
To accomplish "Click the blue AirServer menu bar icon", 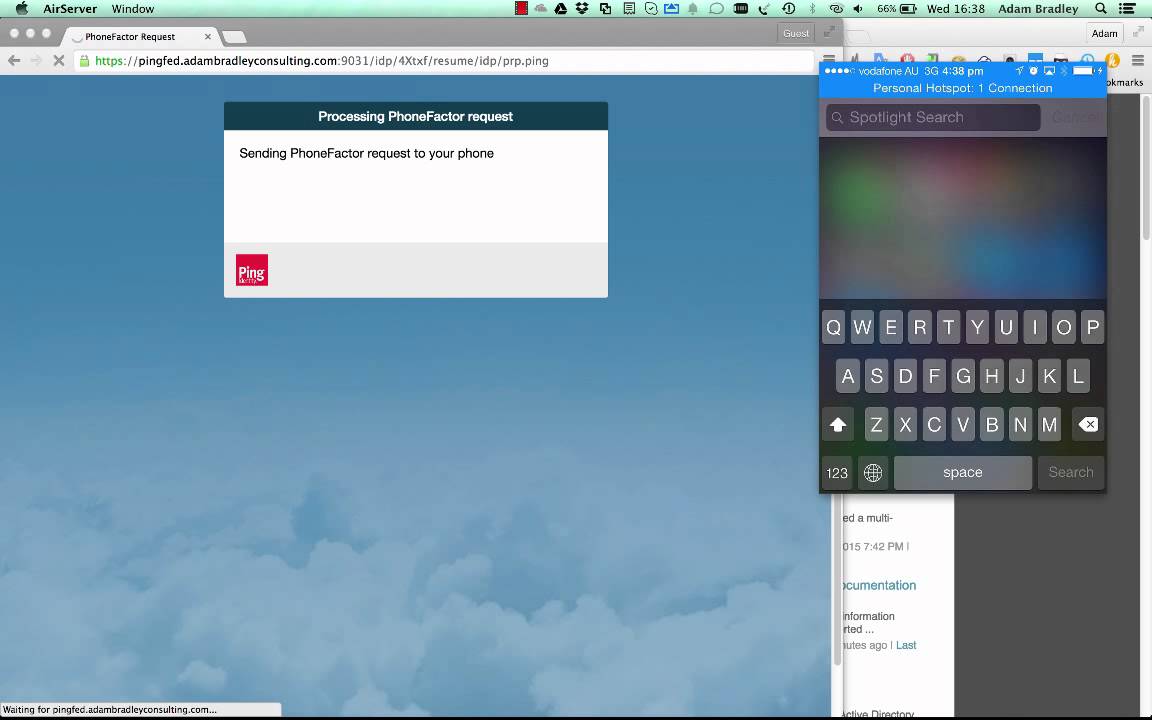I will tap(672, 9).
